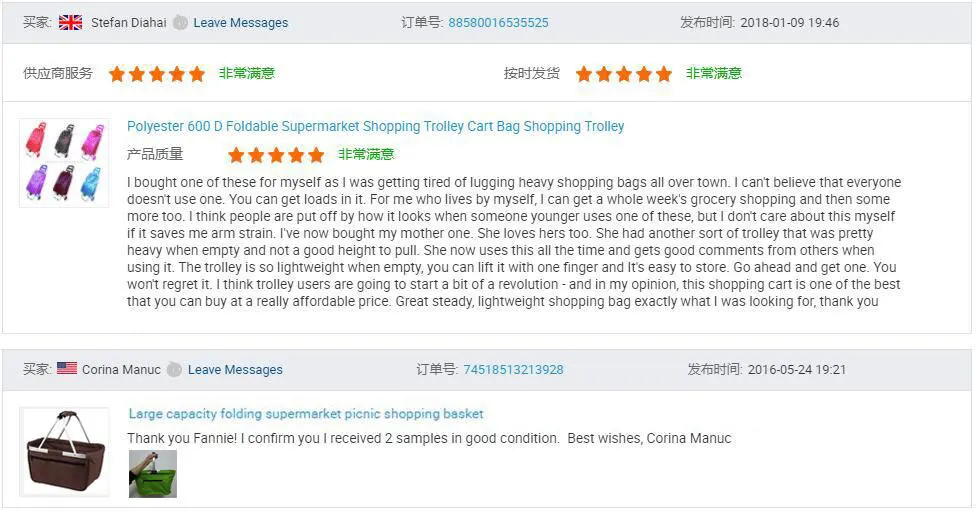Click the grey chat icon next to Stefan Diahai
The height and width of the screenshot is (511, 976).
(x=180, y=22)
